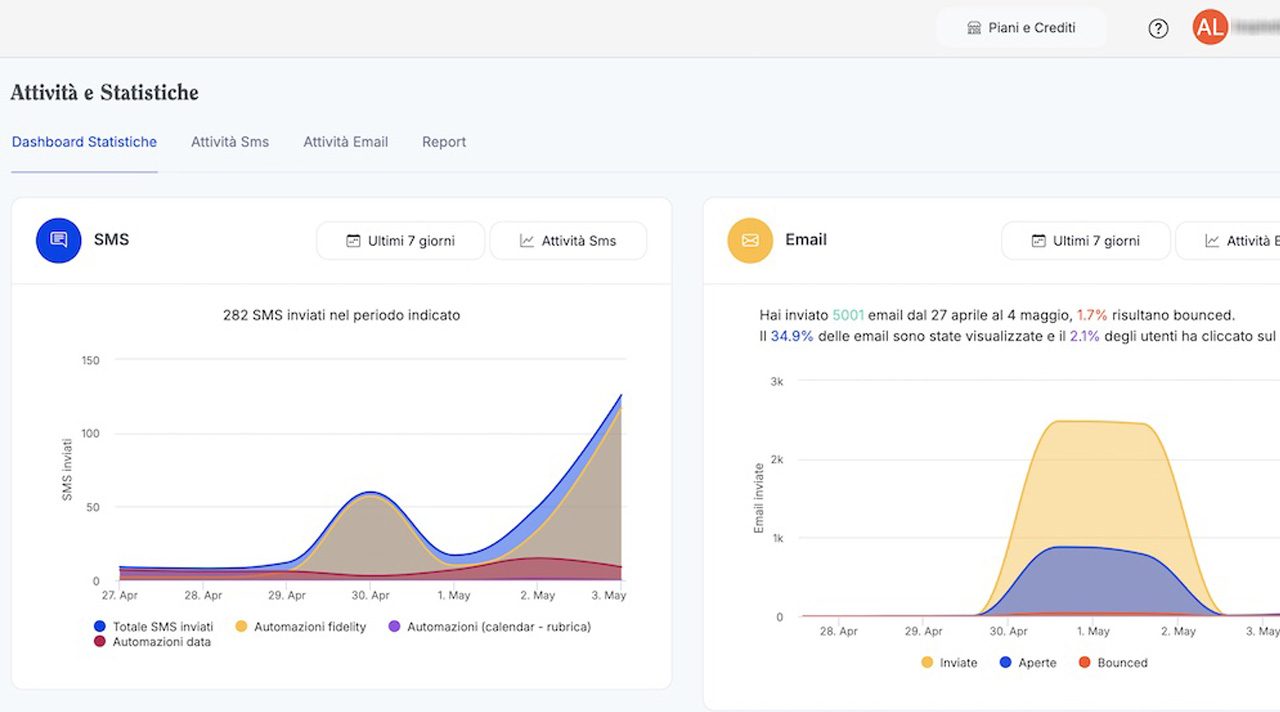Screen dimensions: 1280x712
Task: Toggle Automazioni data legend entry
Action: (x=152, y=642)
